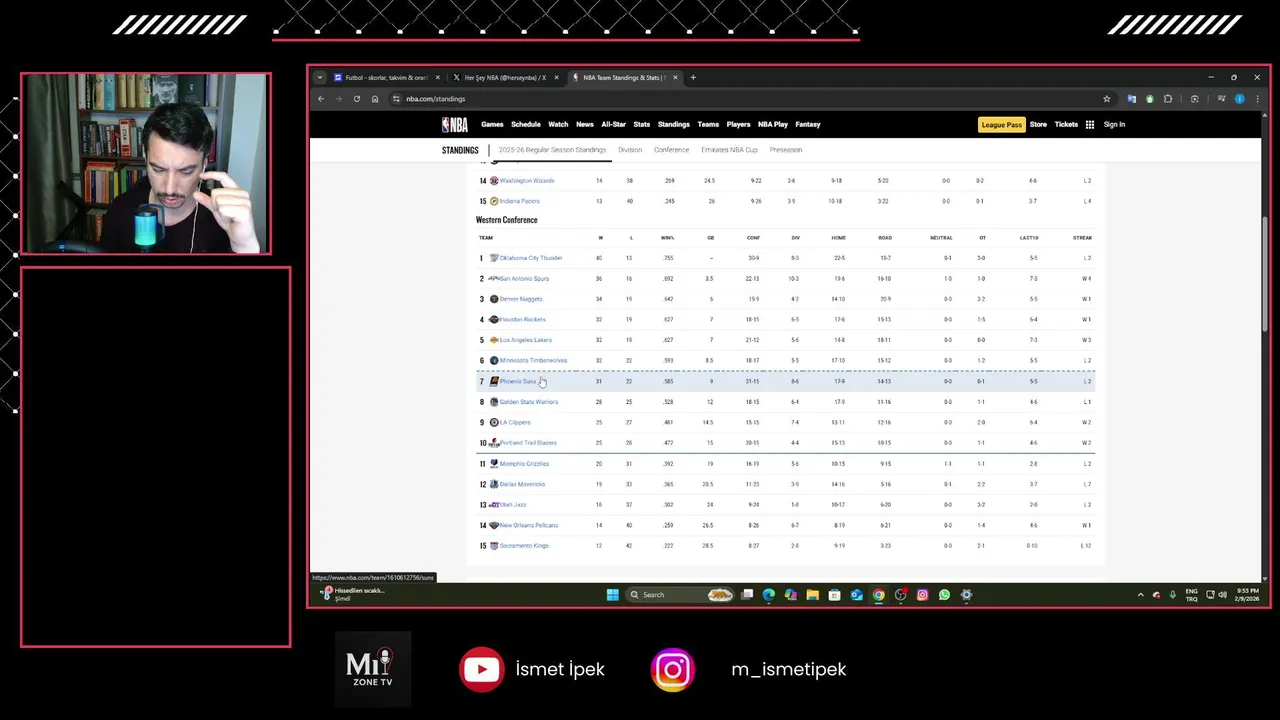
Task: Go back with the browser back arrow
Action: pyautogui.click(x=321, y=99)
